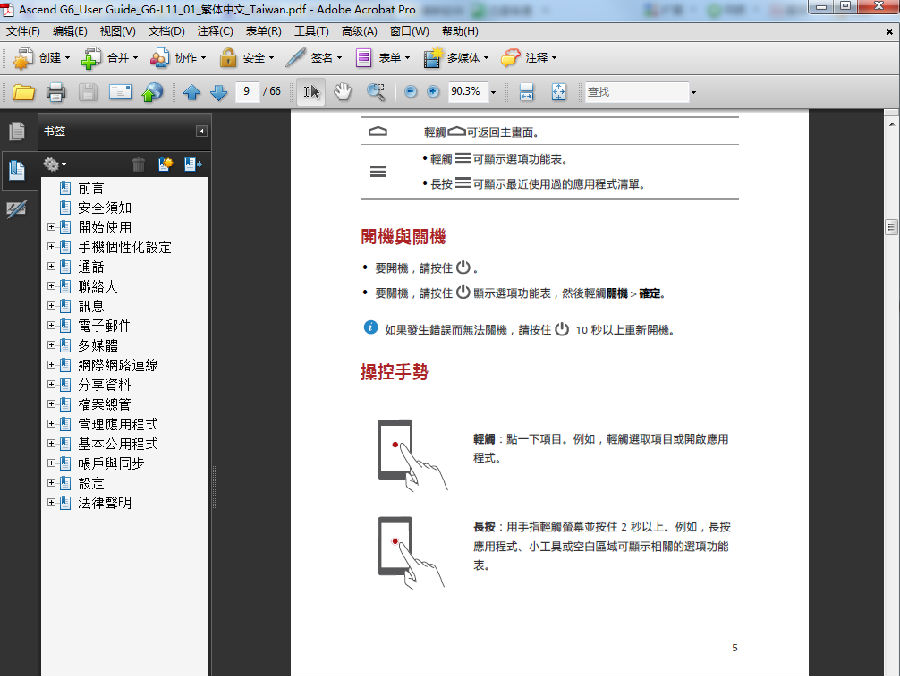This screenshot has height=676, width=900.
Task: Click the expand current bookmark icon
Action: pos(192,165)
